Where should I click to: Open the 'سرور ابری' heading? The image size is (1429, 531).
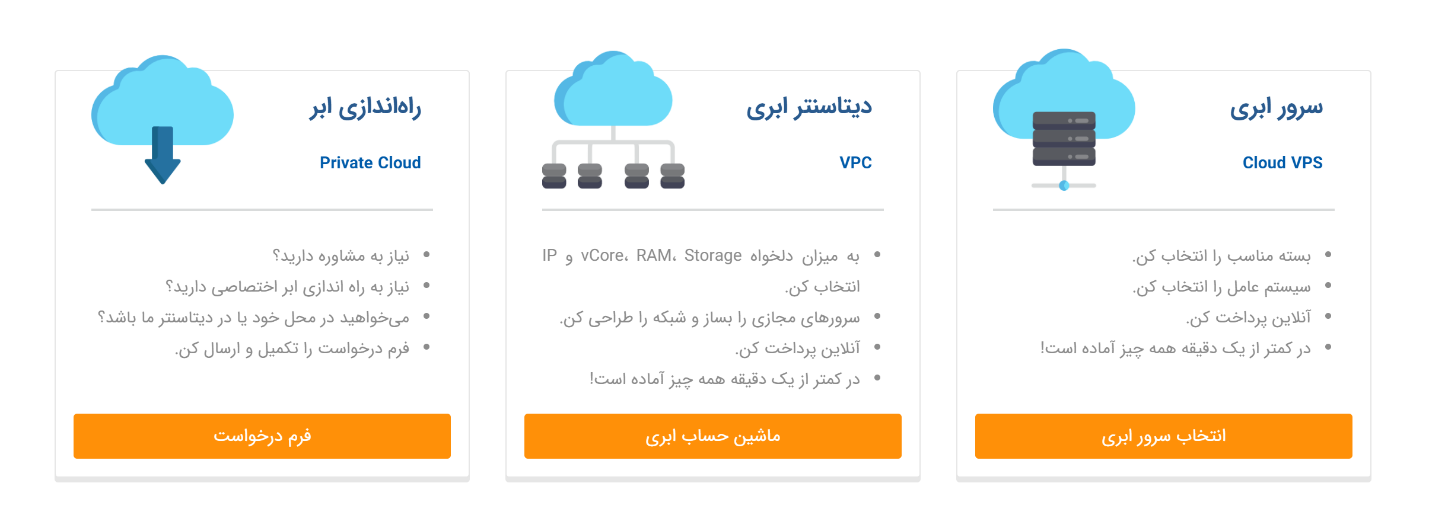click(1276, 108)
